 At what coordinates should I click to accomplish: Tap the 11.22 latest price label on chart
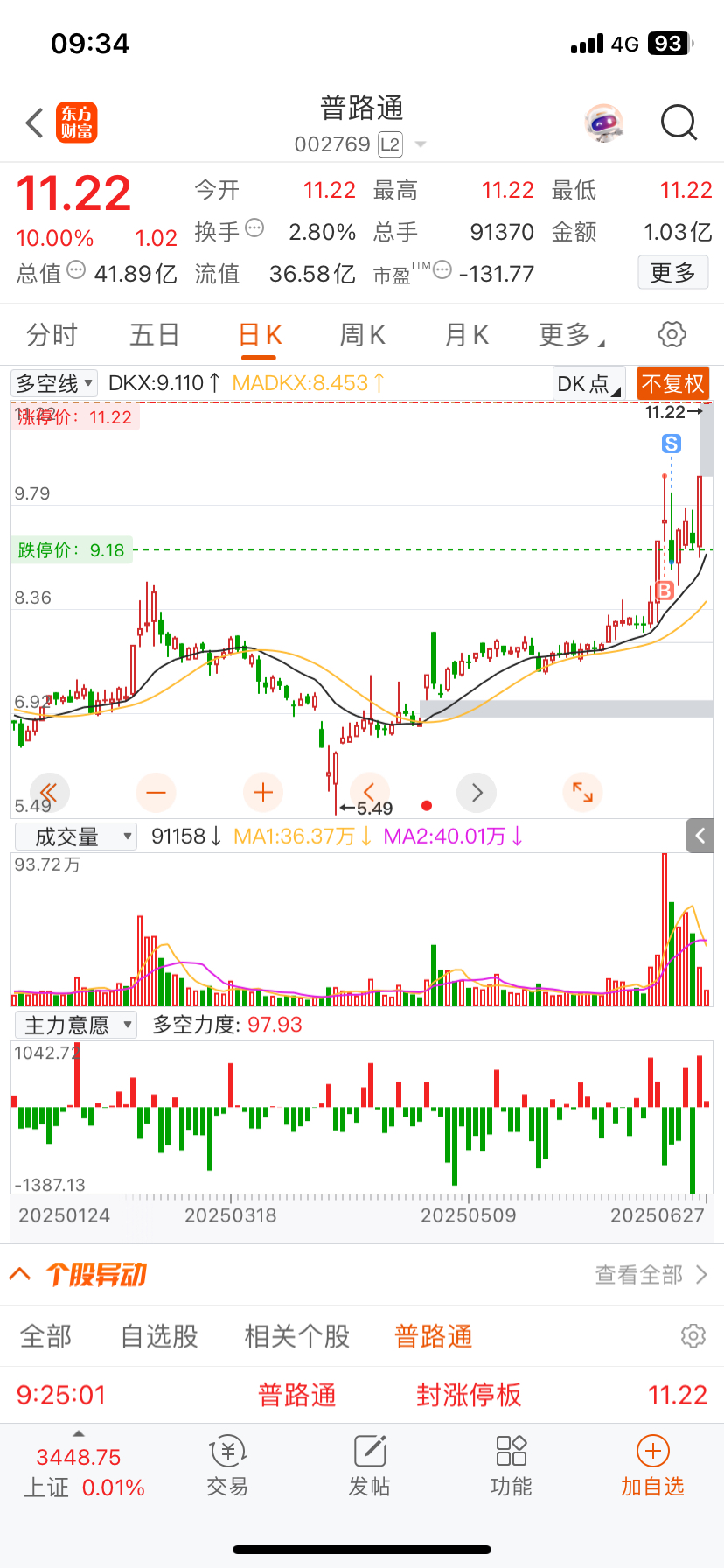coord(673,412)
